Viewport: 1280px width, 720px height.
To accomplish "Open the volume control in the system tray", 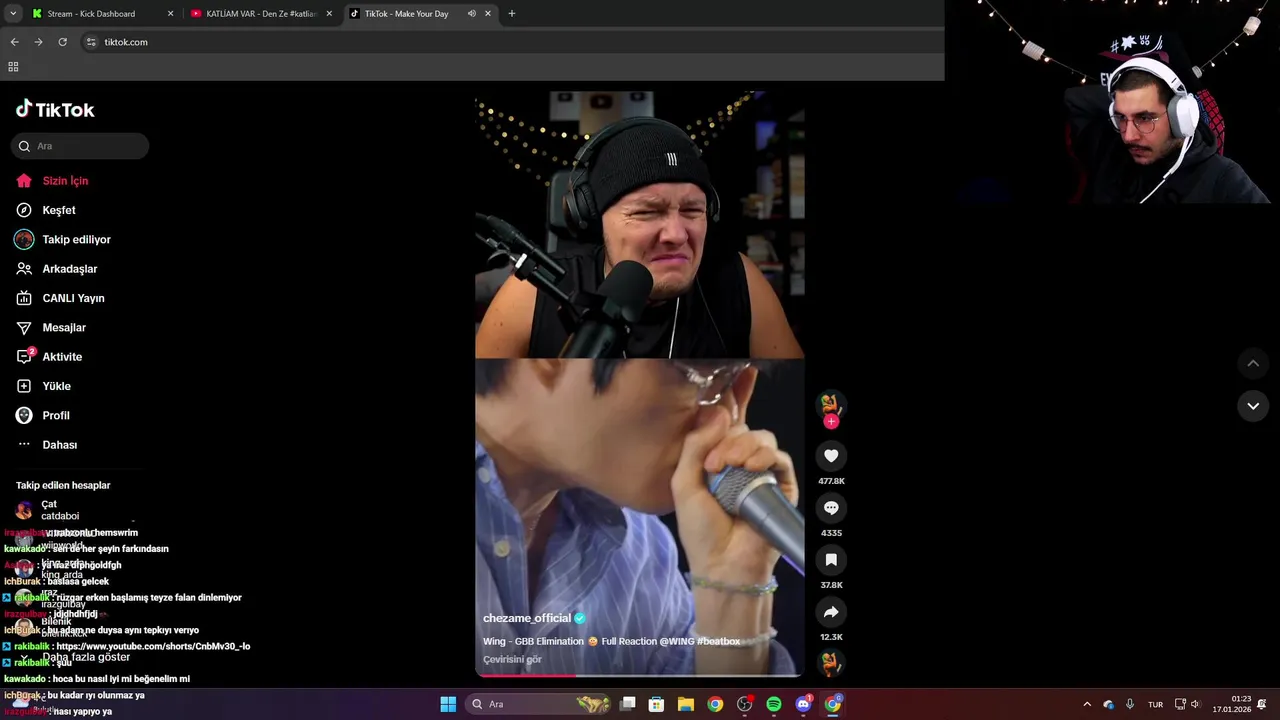I will click(1195, 704).
